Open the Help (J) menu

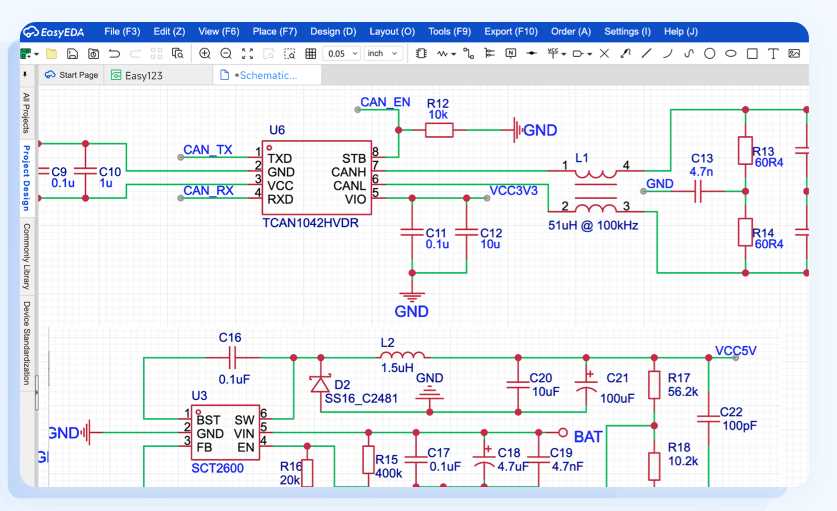click(x=681, y=32)
